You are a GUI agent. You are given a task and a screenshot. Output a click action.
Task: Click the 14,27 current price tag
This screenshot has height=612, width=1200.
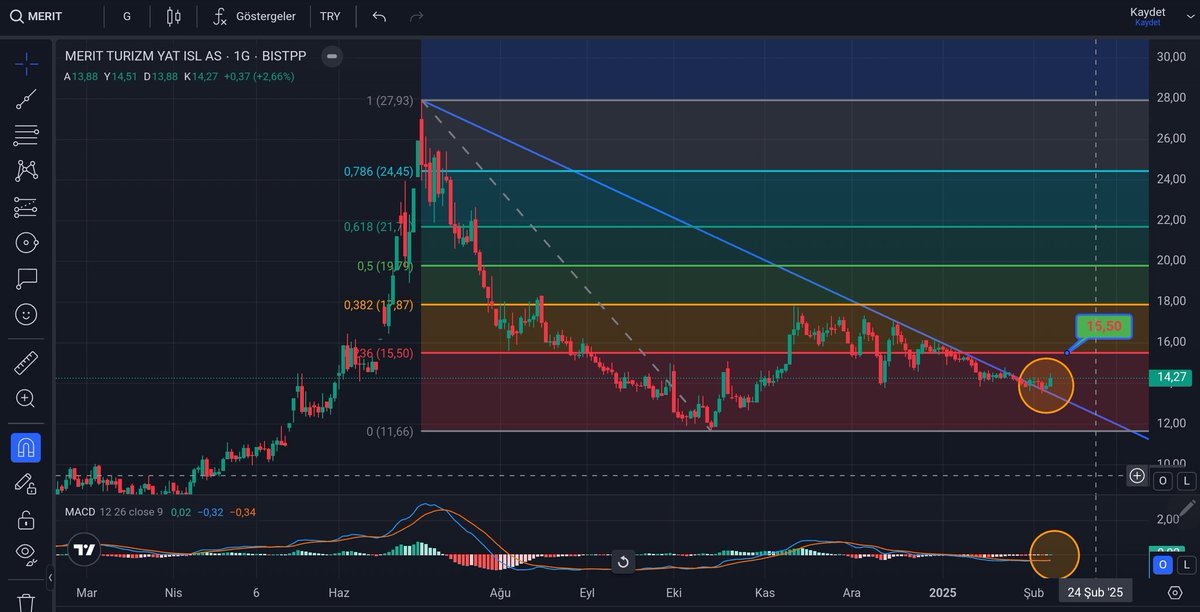pos(1170,377)
